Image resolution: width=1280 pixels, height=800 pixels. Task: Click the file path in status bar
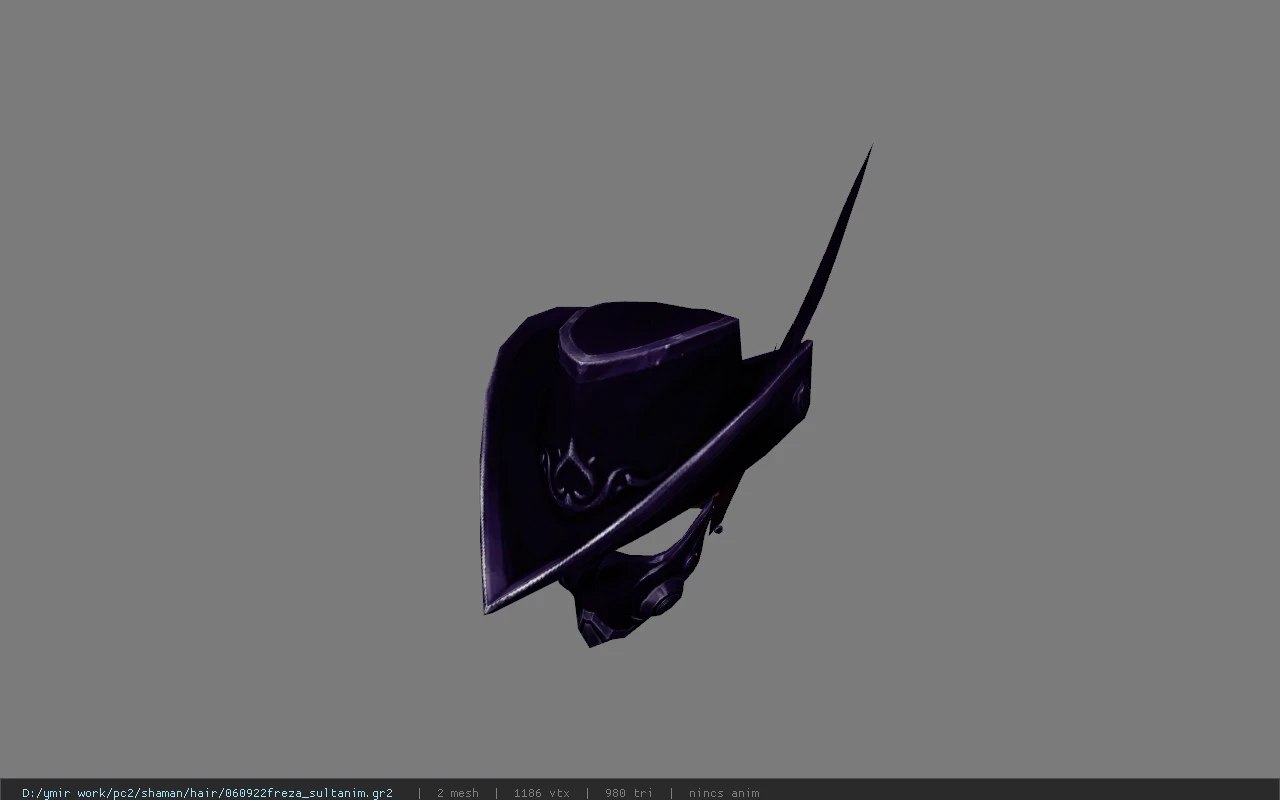tap(207, 793)
